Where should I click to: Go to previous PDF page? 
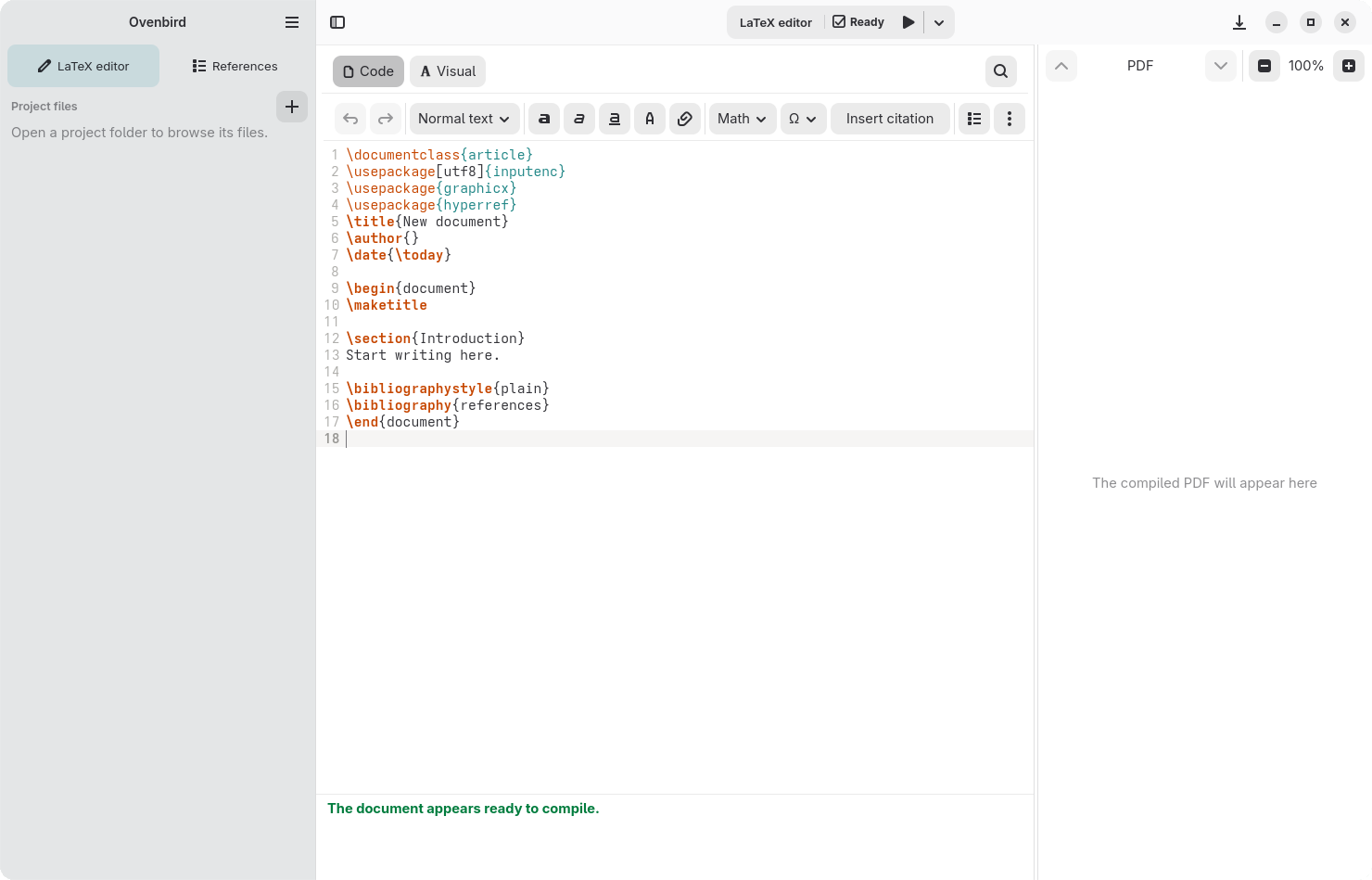pos(1061,66)
